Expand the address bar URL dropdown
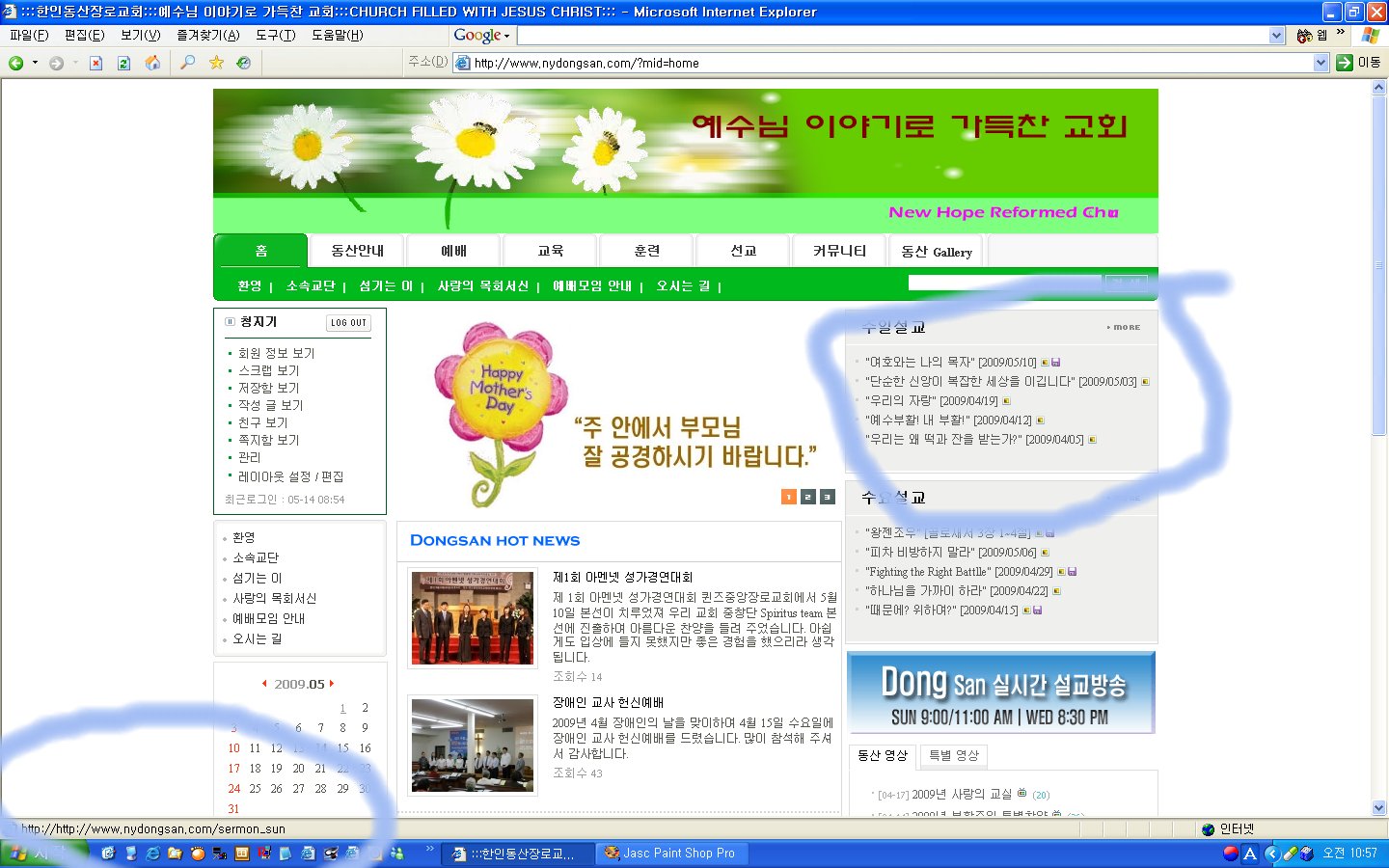 click(1321, 63)
